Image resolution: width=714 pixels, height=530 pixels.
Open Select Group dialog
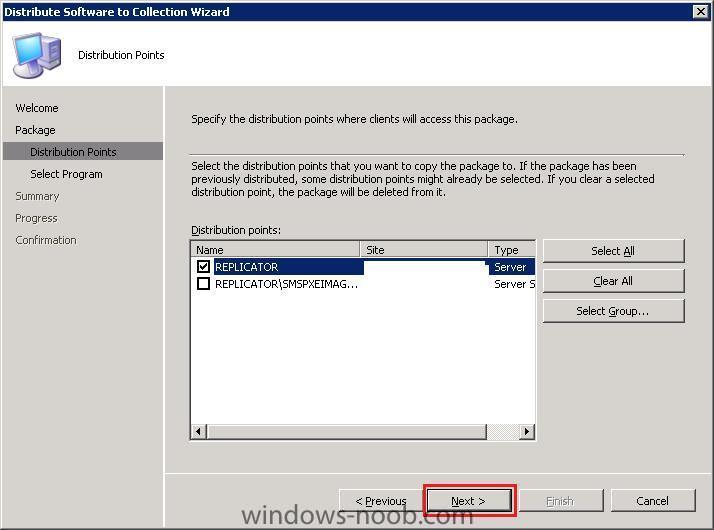613,311
